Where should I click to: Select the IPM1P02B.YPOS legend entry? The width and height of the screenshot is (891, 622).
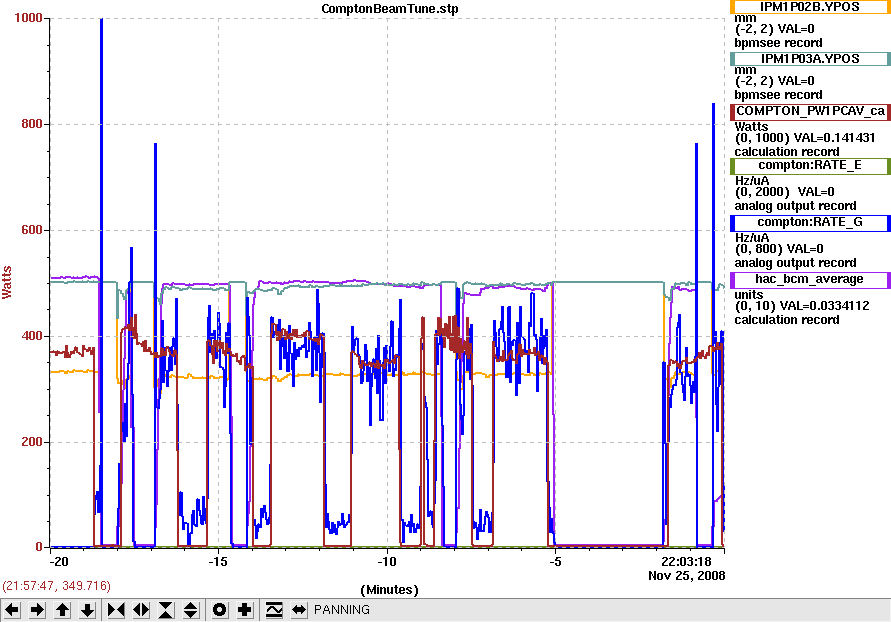(810, 7)
